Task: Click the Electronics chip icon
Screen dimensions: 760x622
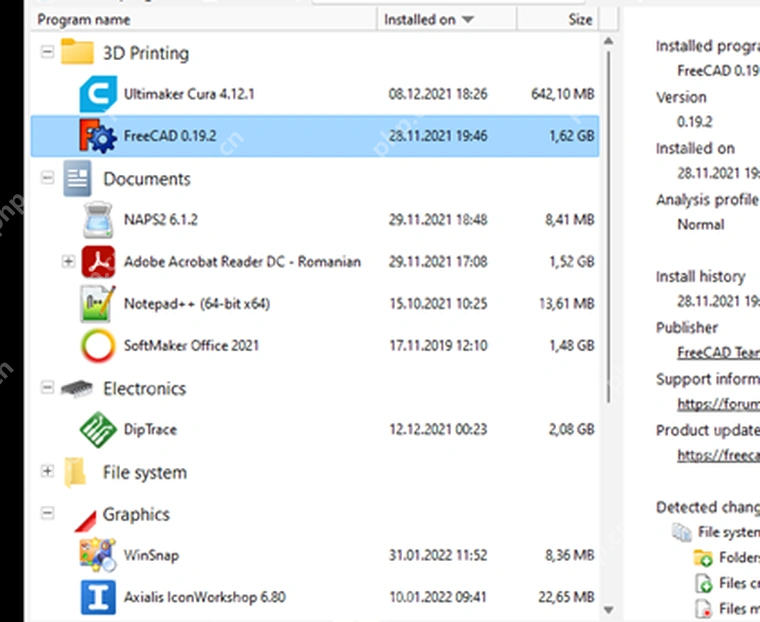Action: click(x=77, y=388)
